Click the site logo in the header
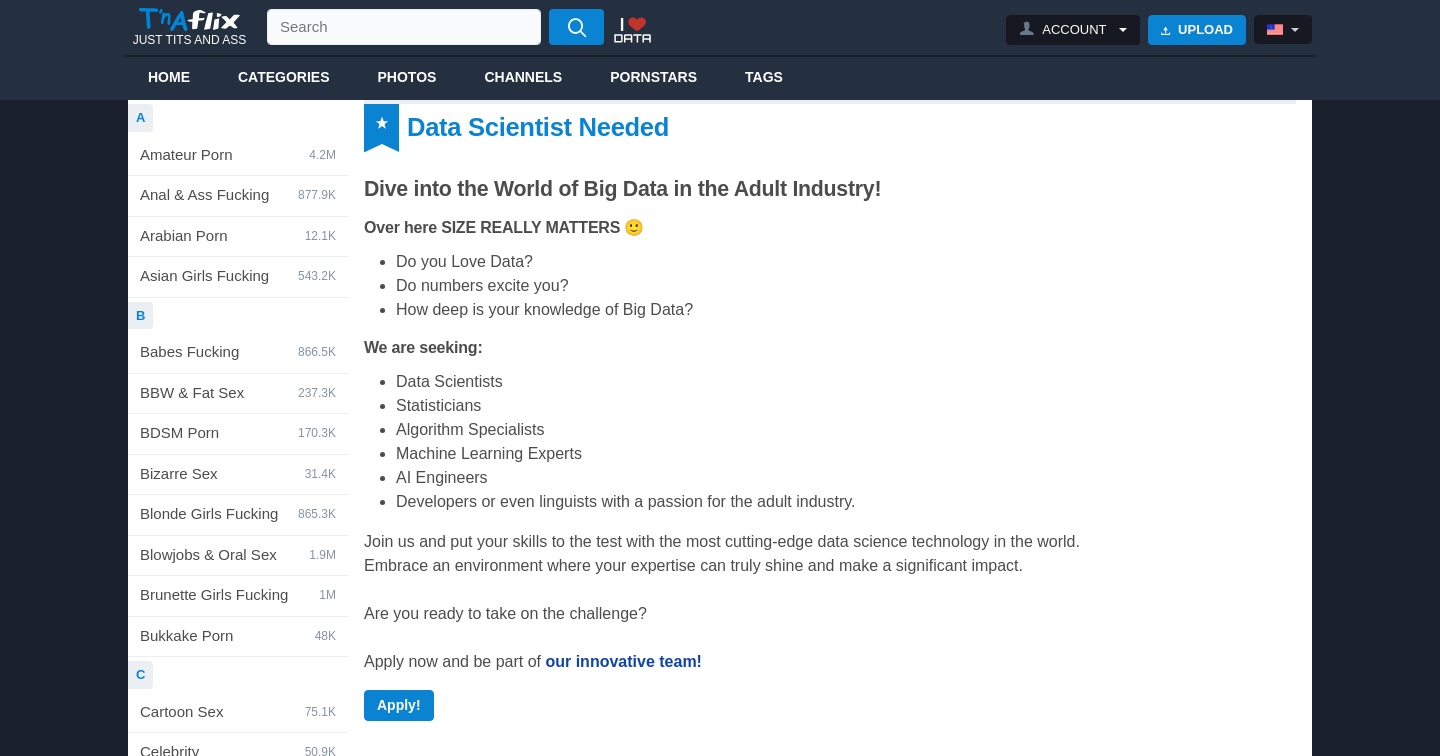 (x=189, y=27)
